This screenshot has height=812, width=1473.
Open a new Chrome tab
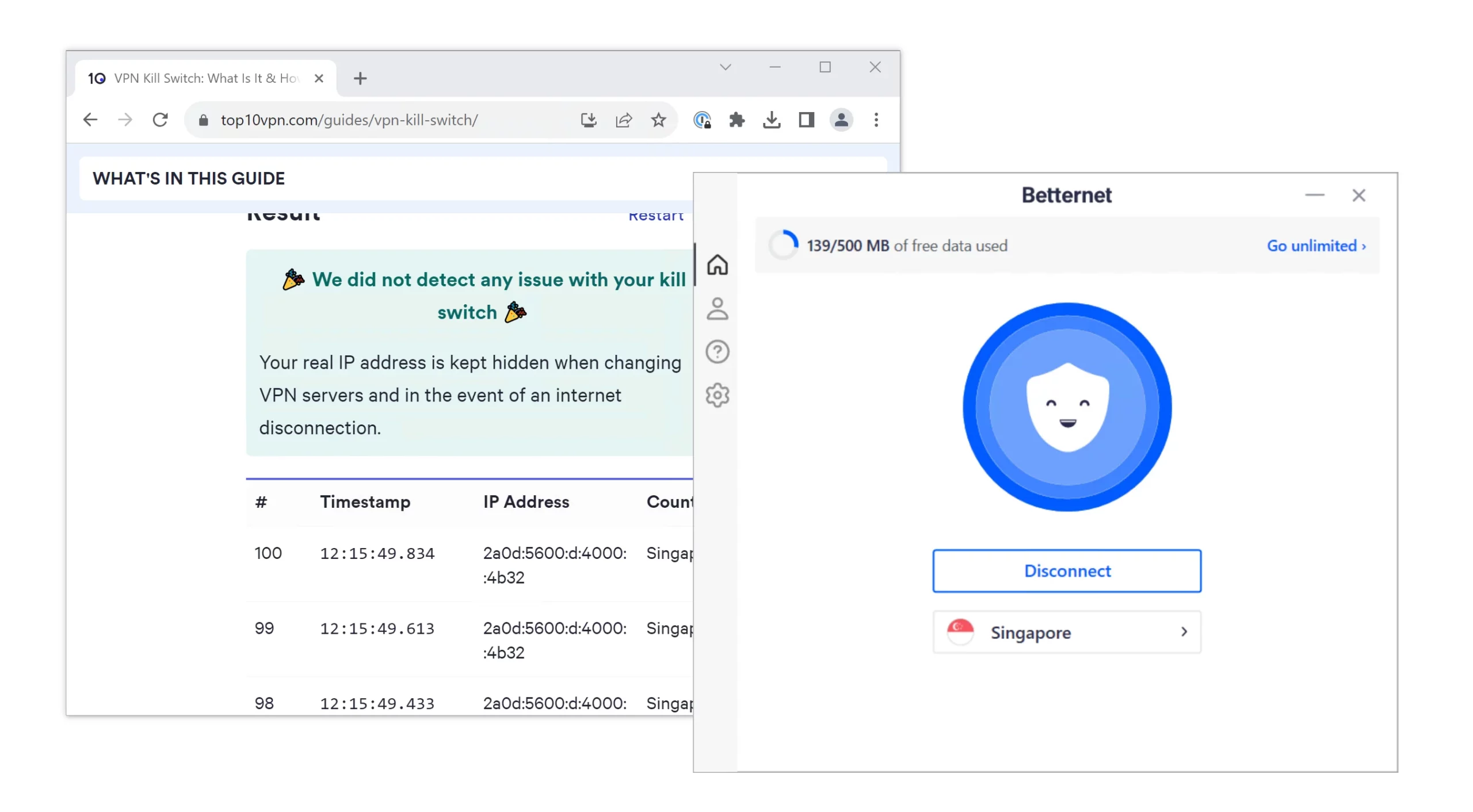[x=360, y=78]
